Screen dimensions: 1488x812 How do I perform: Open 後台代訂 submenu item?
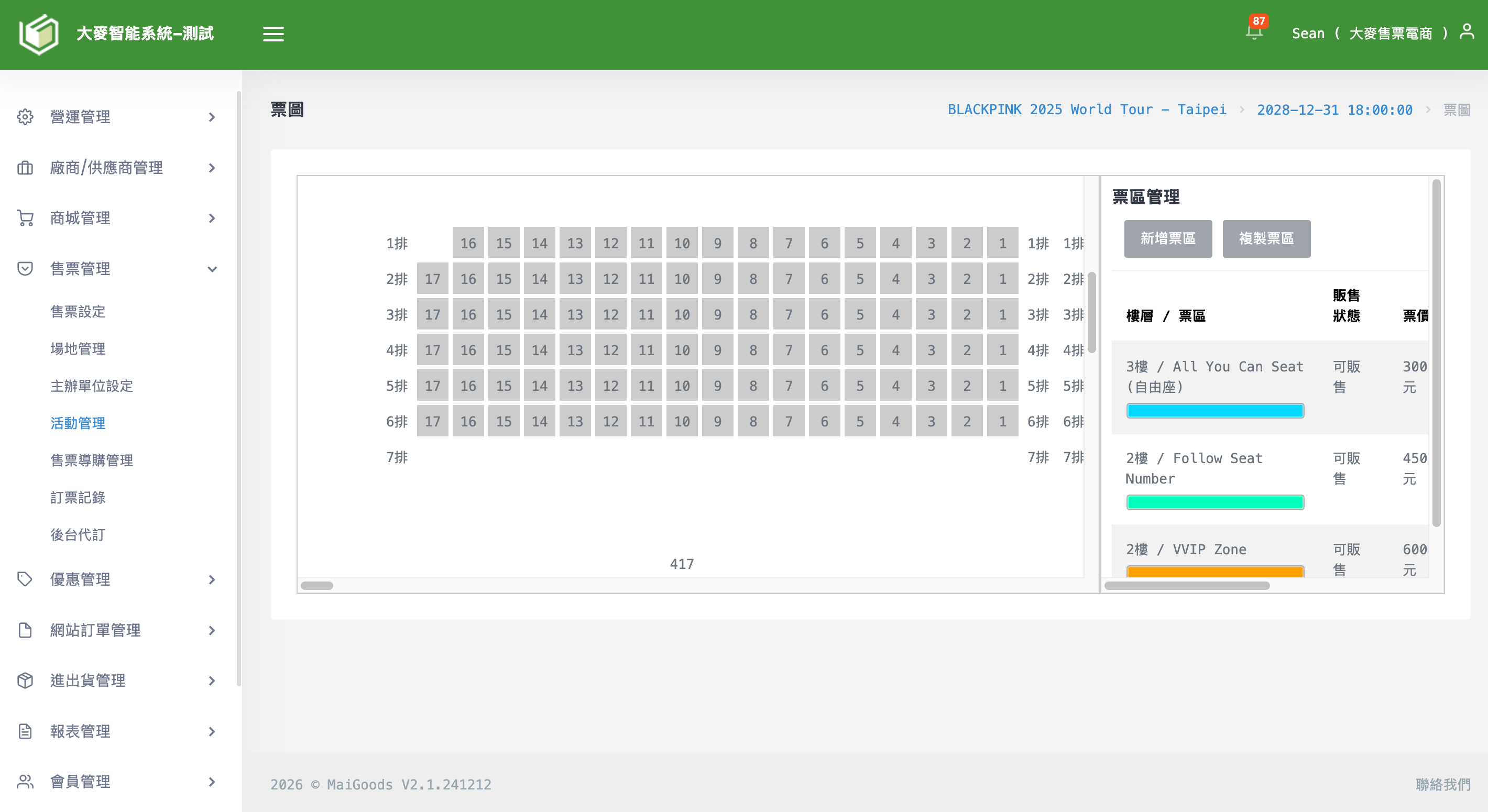click(x=78, y=535)
